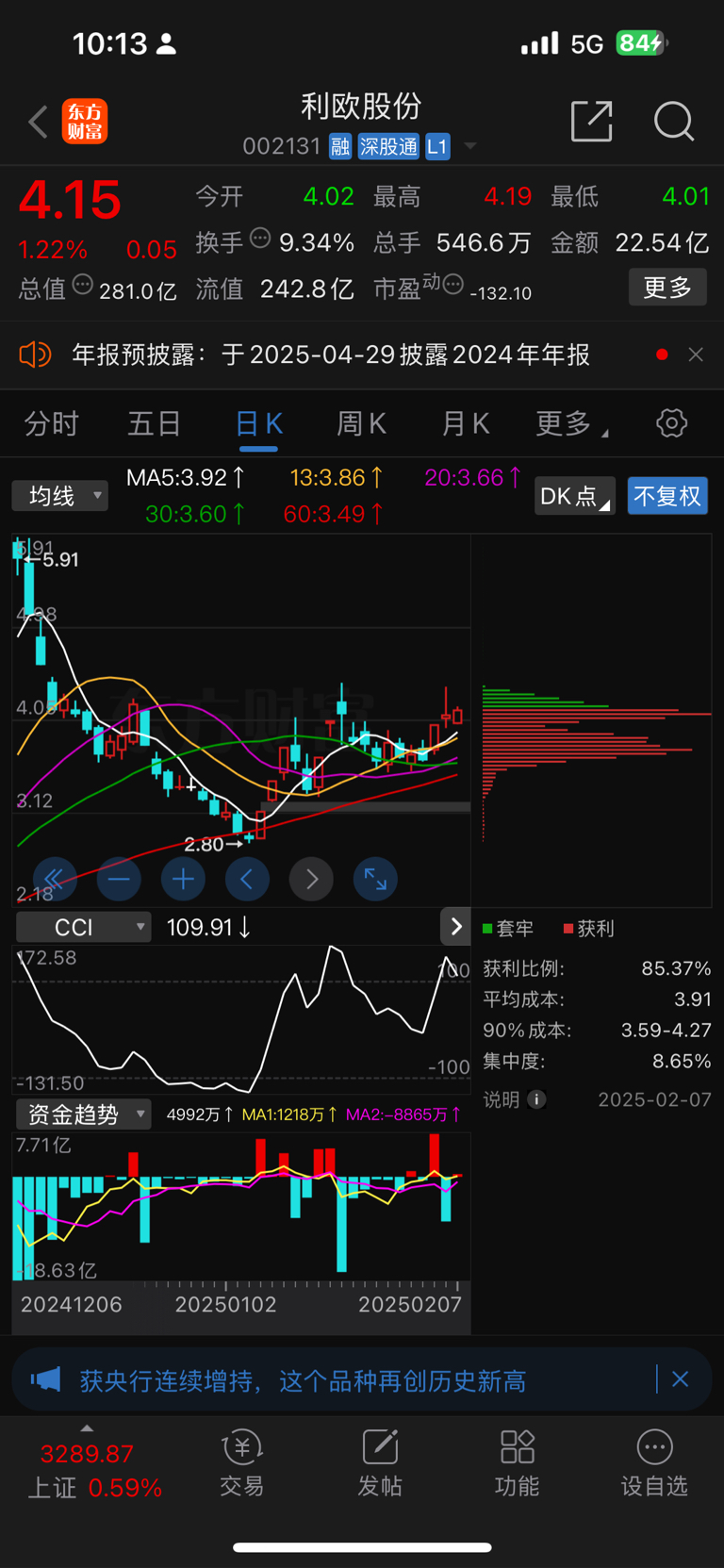The height and width of the screenshot is (1568, 724).
Task: Tap the 套牢 legend swatch
Action: [x=487, y=929]
